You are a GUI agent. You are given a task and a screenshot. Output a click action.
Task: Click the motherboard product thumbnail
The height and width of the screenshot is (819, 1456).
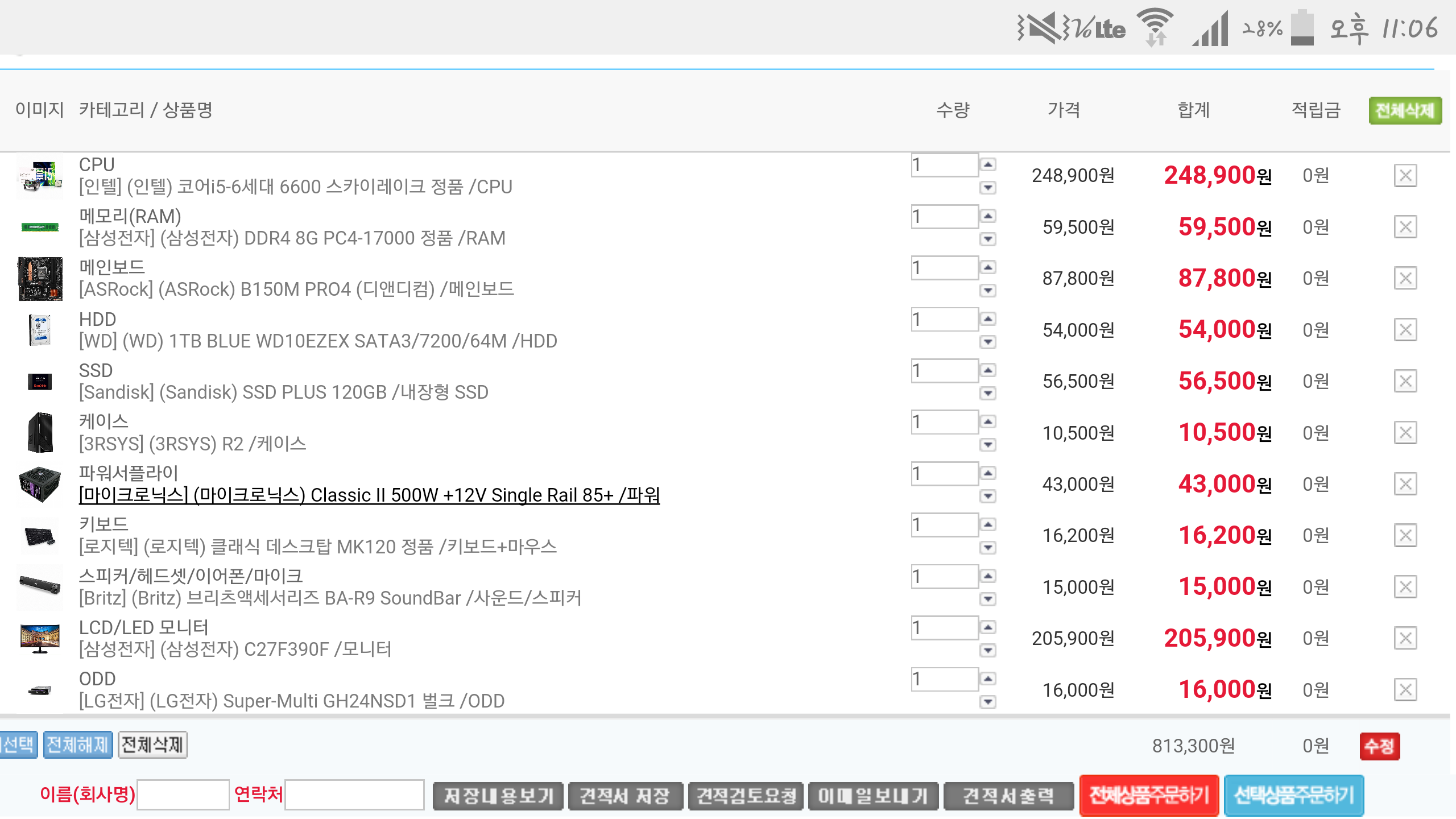point(40,278)
